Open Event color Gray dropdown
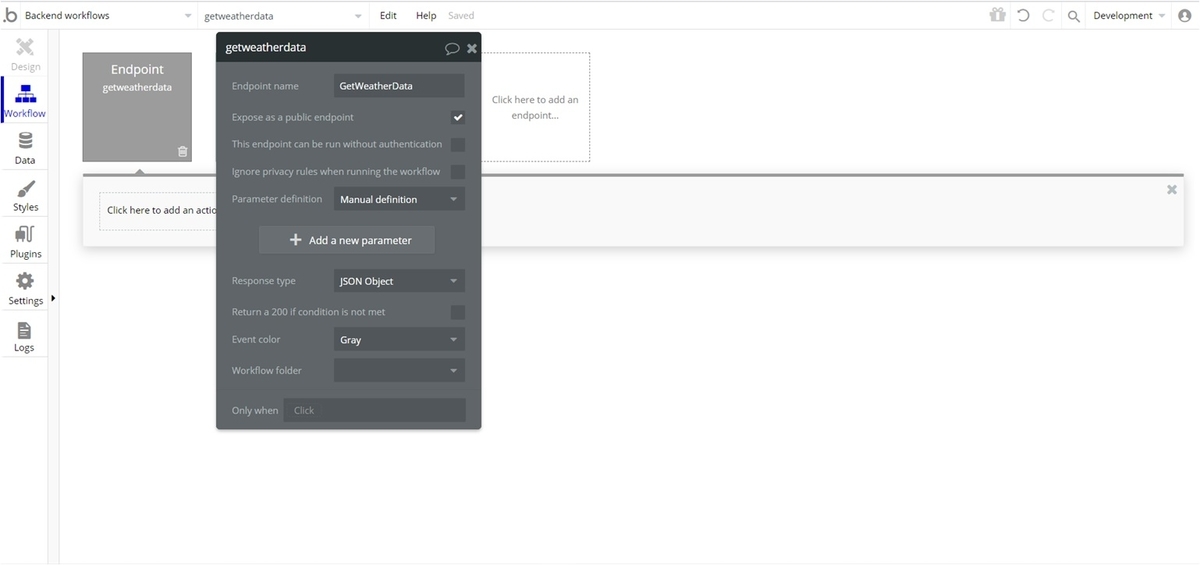 (x=399, y=340)
